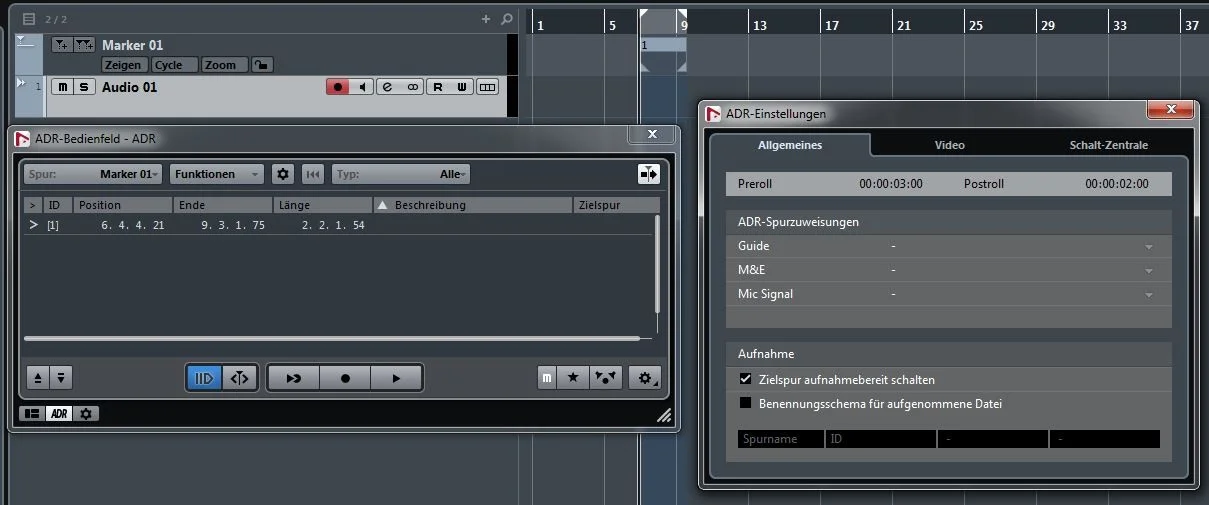This screenshot has width=1209, height=505.
Task: Toggle lock on the Marker 01 track
Action: [x=262, y=65]
